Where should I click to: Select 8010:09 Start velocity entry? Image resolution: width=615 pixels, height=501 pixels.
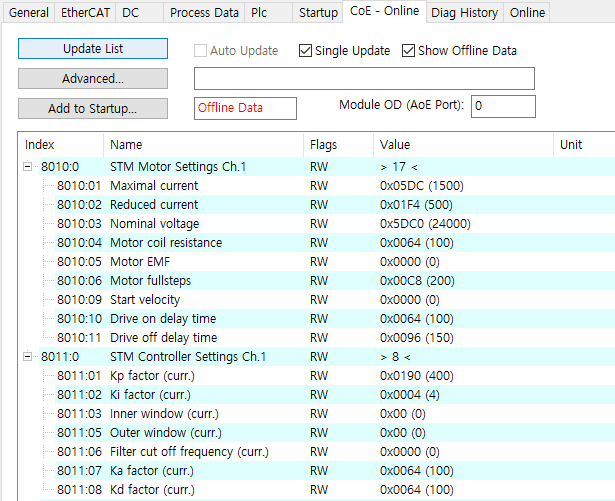335,300
